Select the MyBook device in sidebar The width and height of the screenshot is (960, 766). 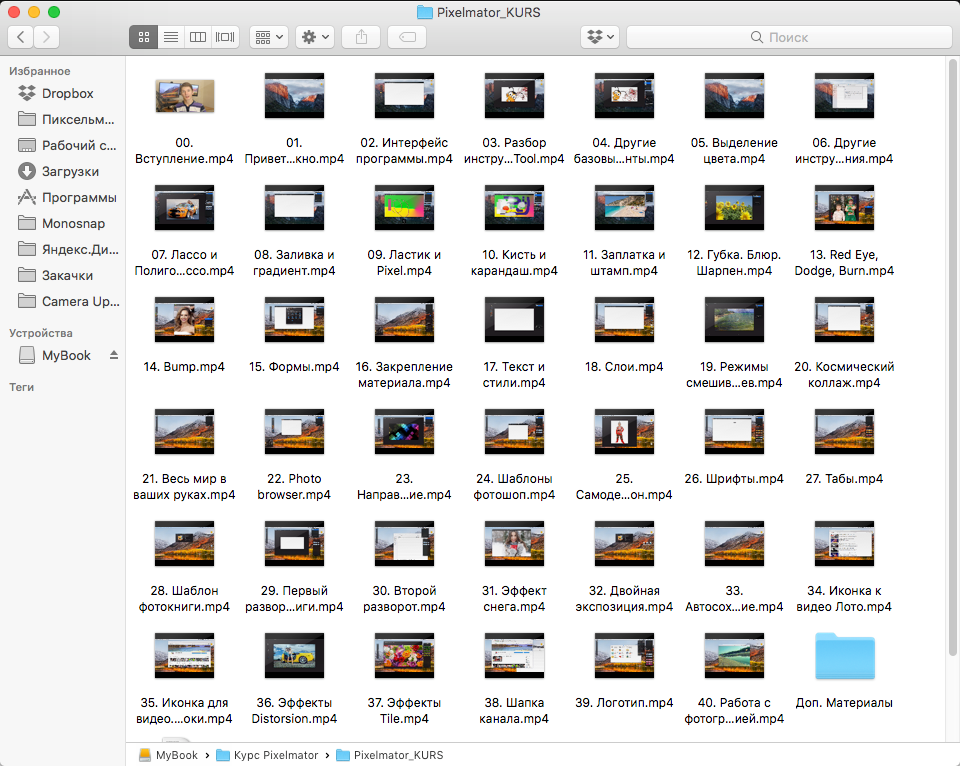(x=64, y=356)
